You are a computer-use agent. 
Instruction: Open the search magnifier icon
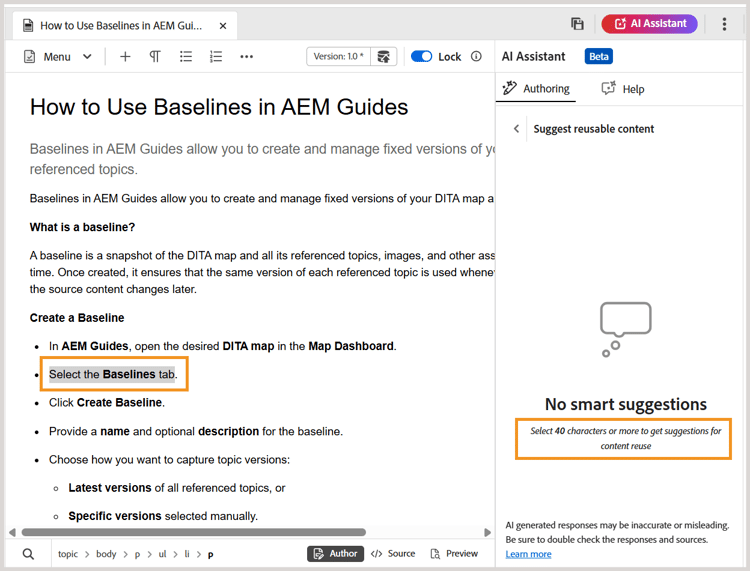tap(29, 554)
